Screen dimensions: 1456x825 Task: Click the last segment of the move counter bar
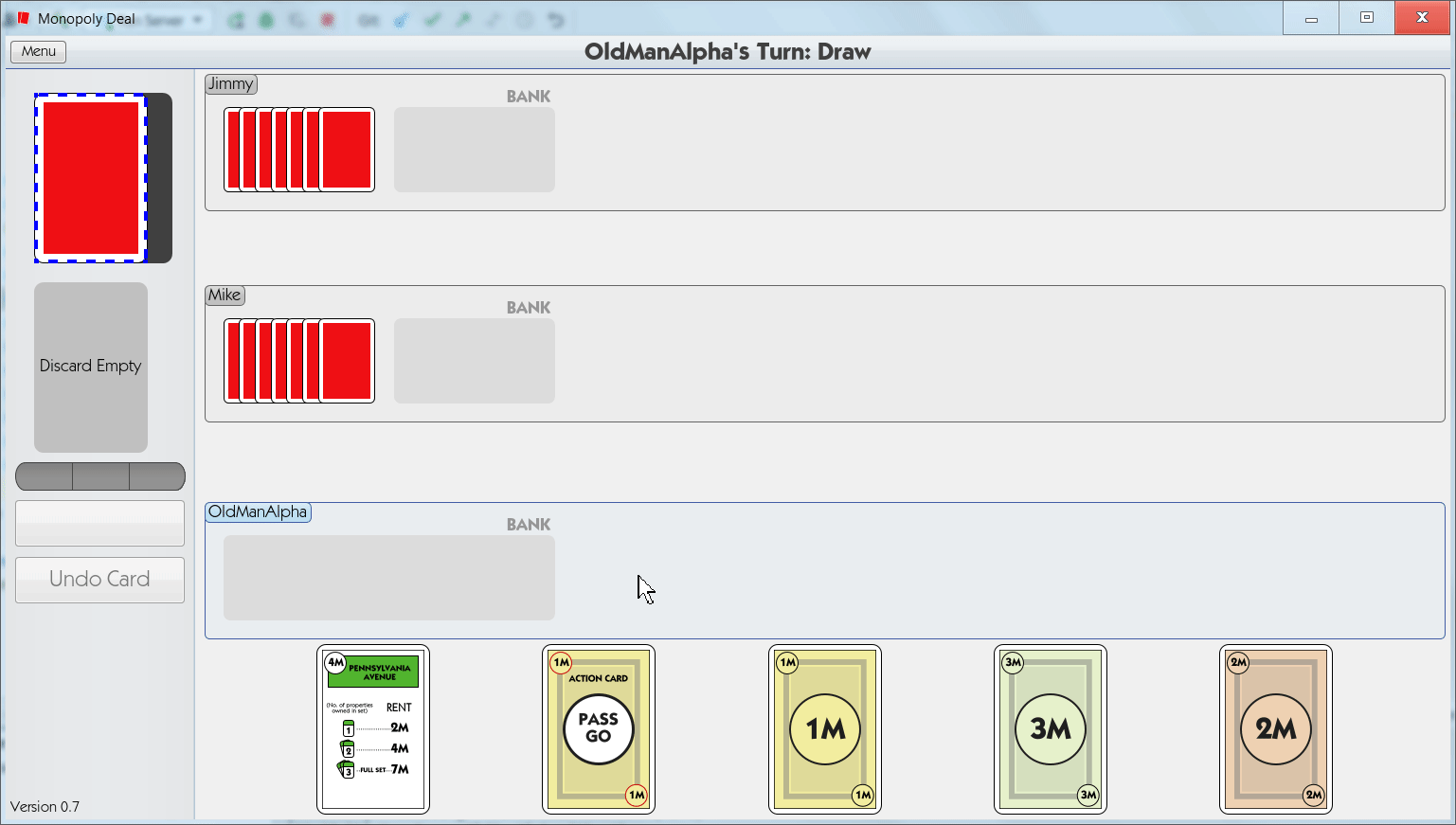157,476
